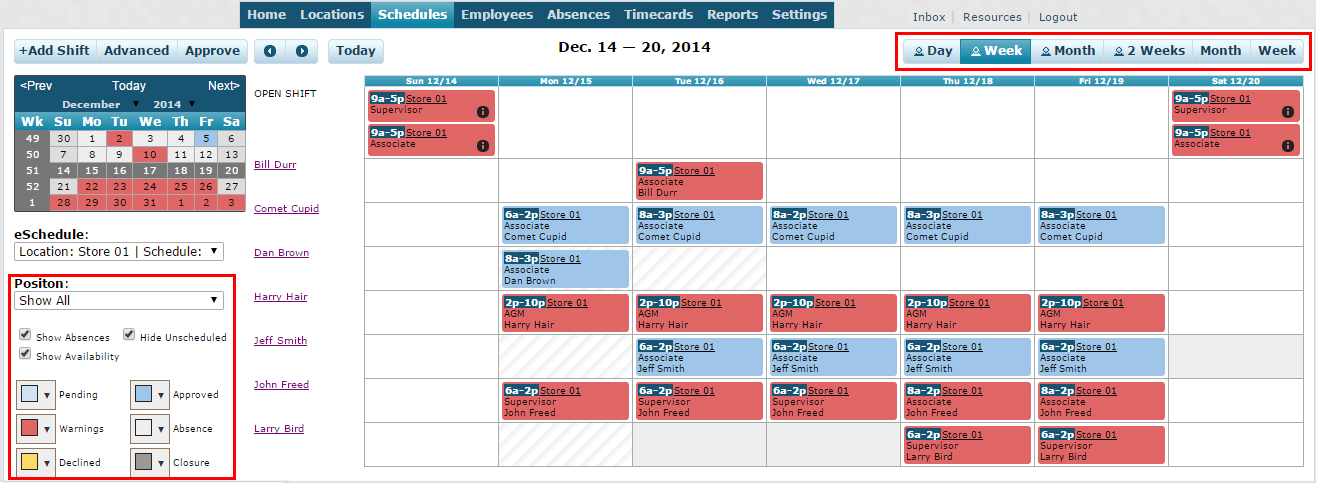Change the Warnings color swatch

pyautogui.click(x=36, y=428)
